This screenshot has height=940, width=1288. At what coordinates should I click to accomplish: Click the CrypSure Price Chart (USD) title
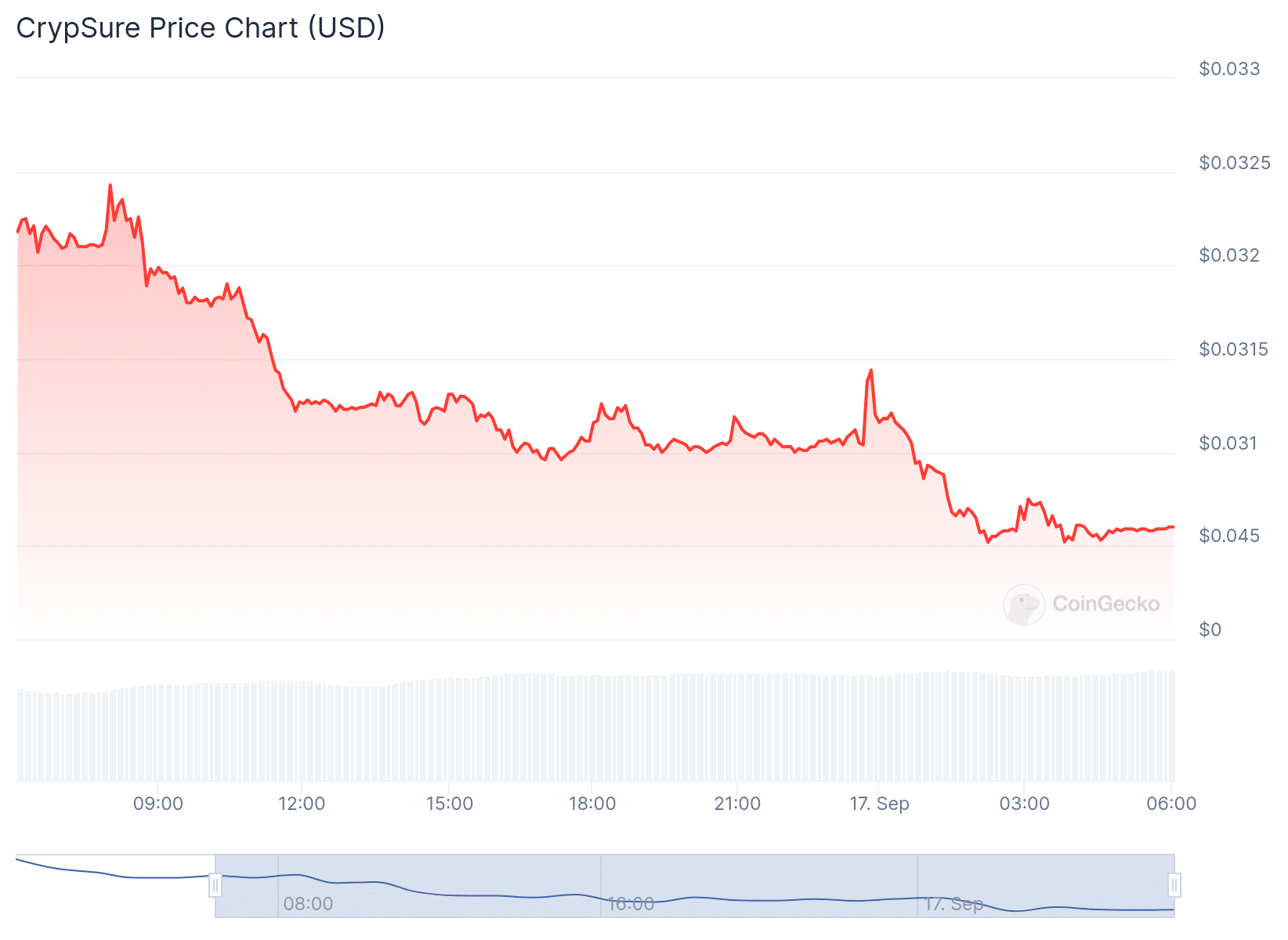tap(201, 28)
